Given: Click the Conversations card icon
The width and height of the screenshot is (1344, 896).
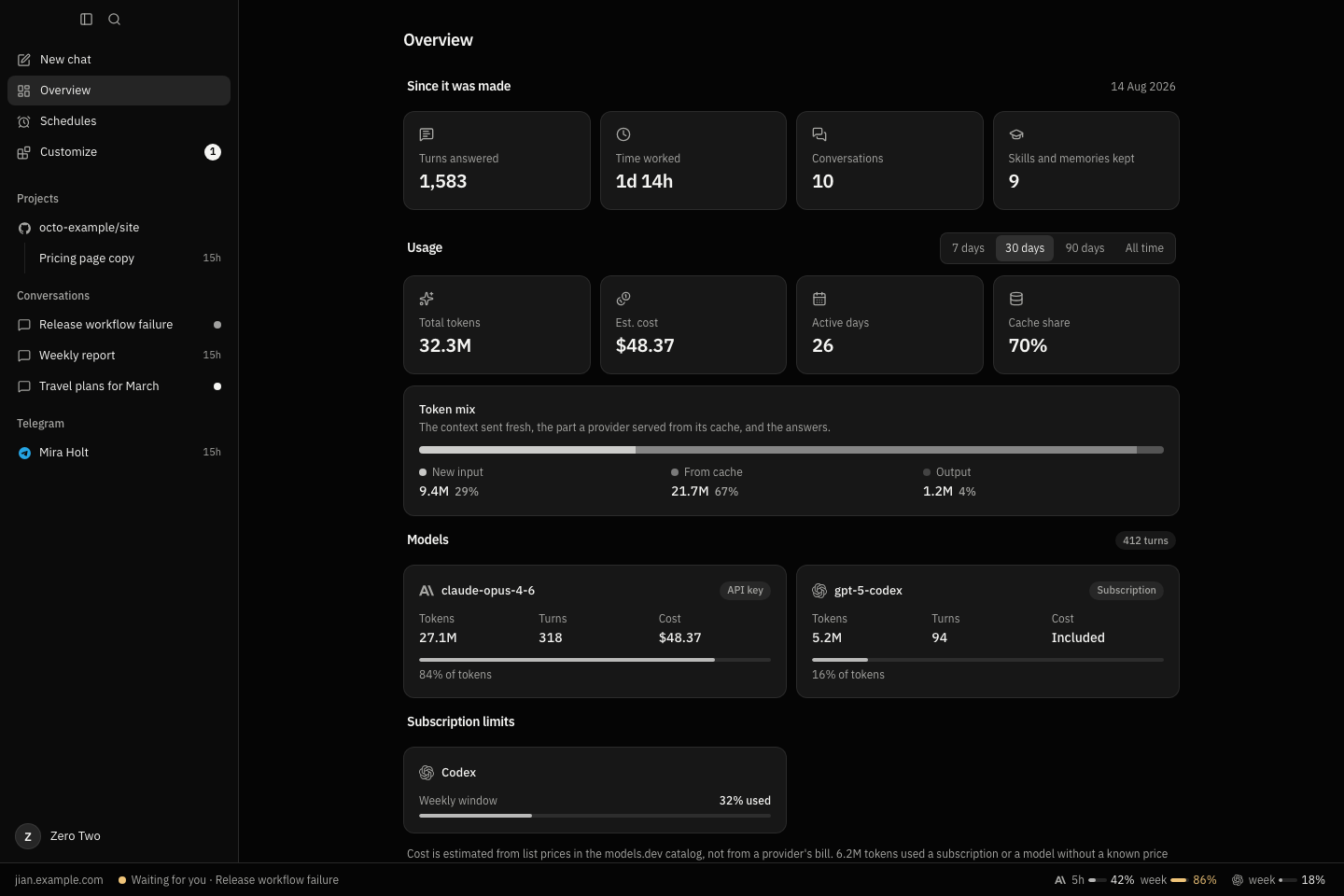Looking at the screenshot, I should click(819, 134).
